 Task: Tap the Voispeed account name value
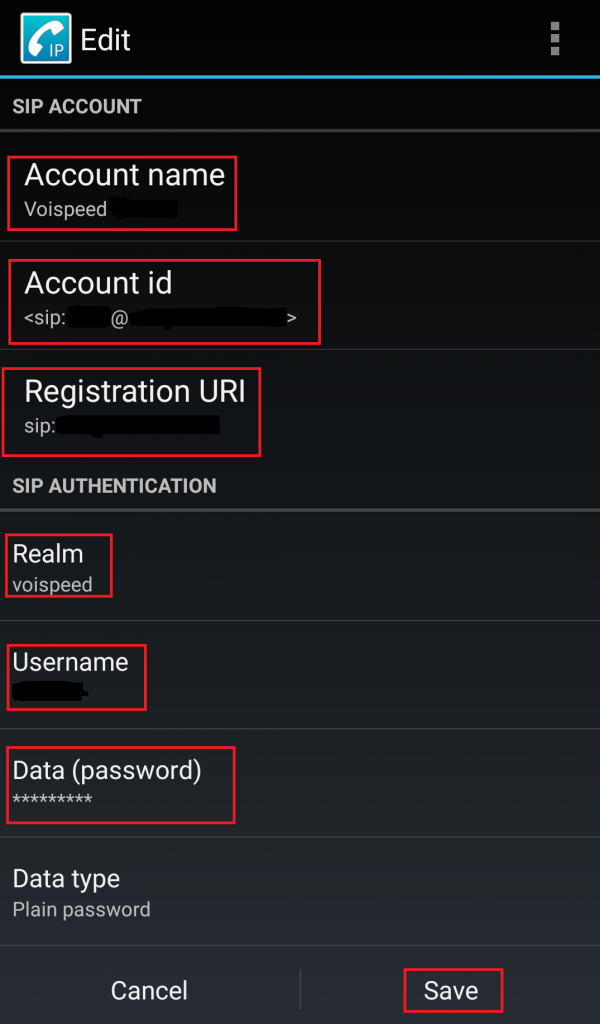click(x=101, y=209)
